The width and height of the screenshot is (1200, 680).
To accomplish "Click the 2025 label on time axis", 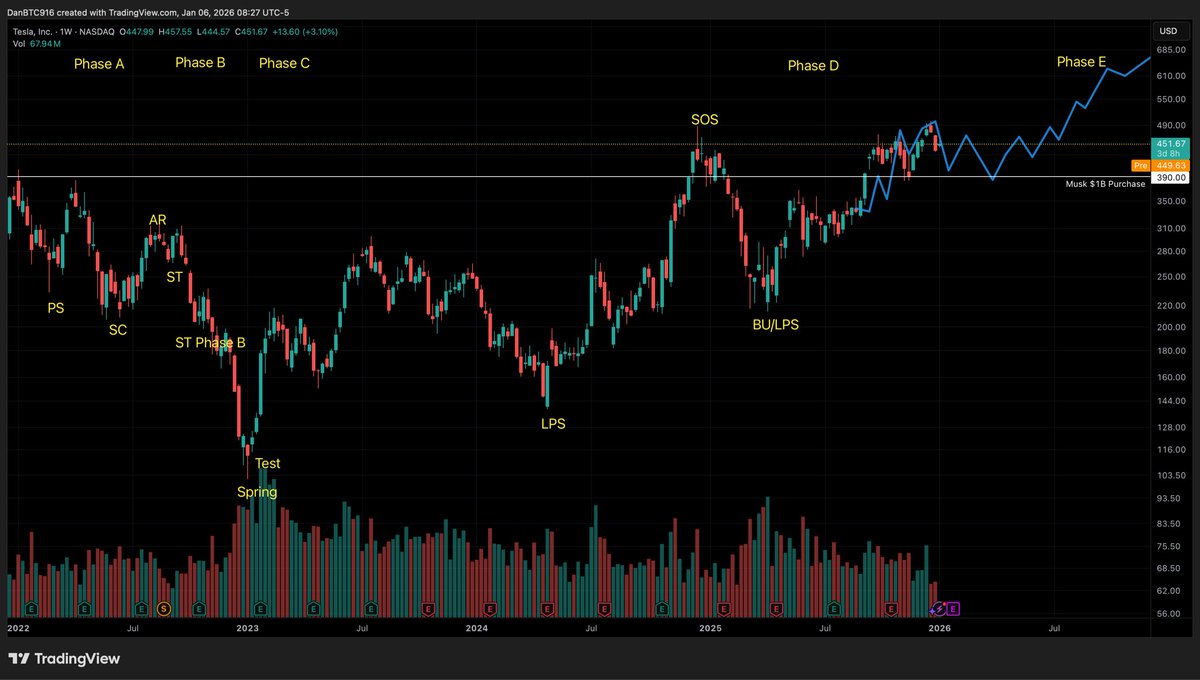I will [710, 629].
